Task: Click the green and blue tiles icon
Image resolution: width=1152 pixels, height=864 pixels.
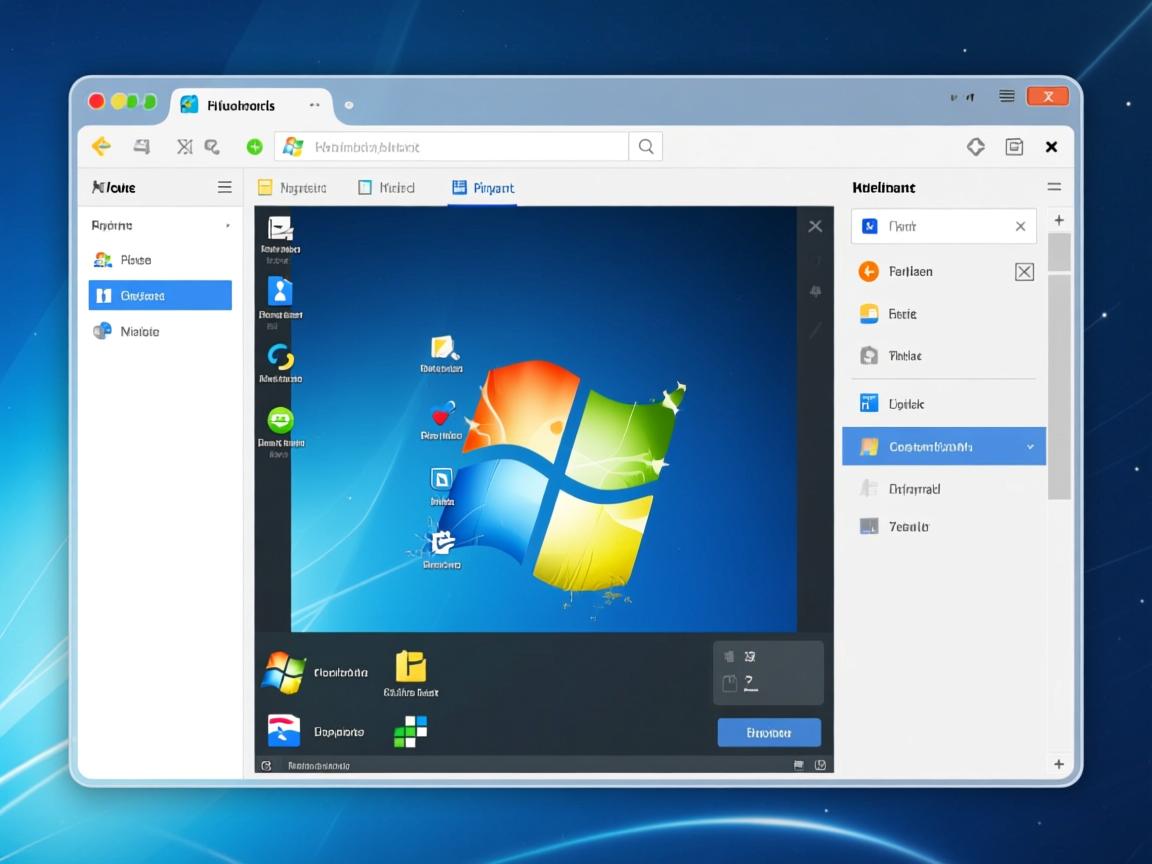Action: click(x=410, y=731)
